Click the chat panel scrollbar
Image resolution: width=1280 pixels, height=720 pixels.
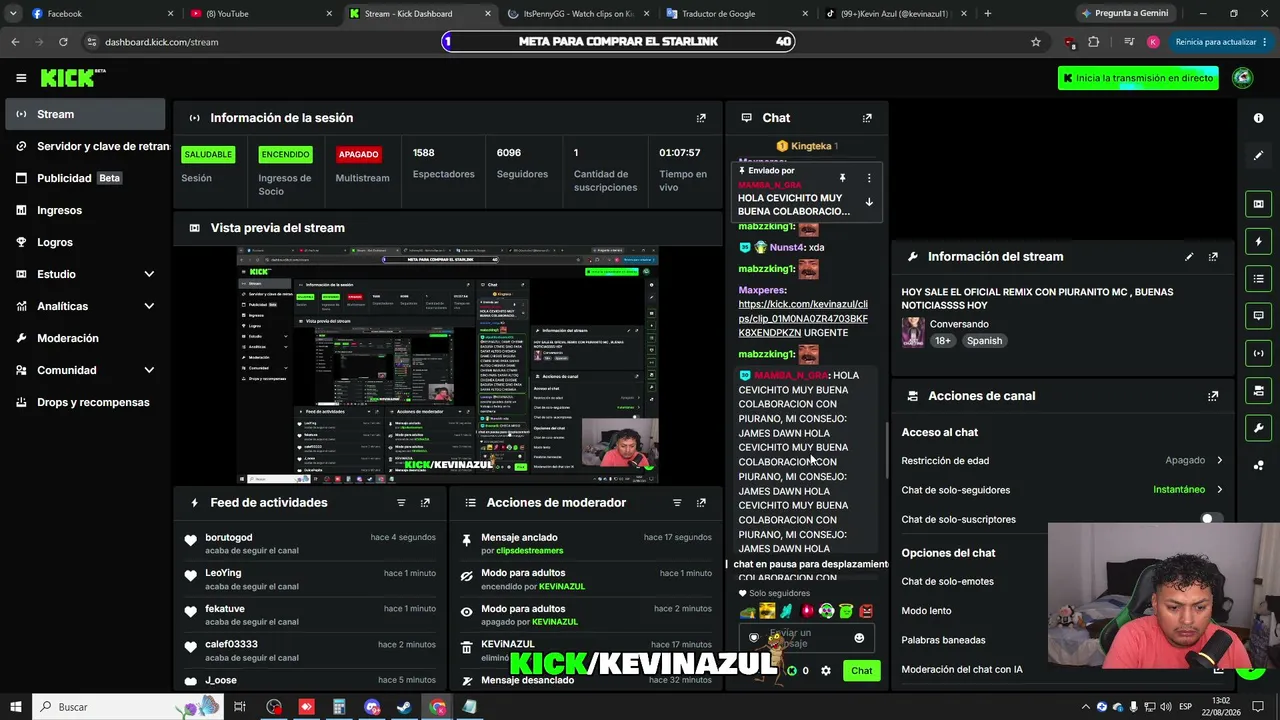[x=886, y=450]
